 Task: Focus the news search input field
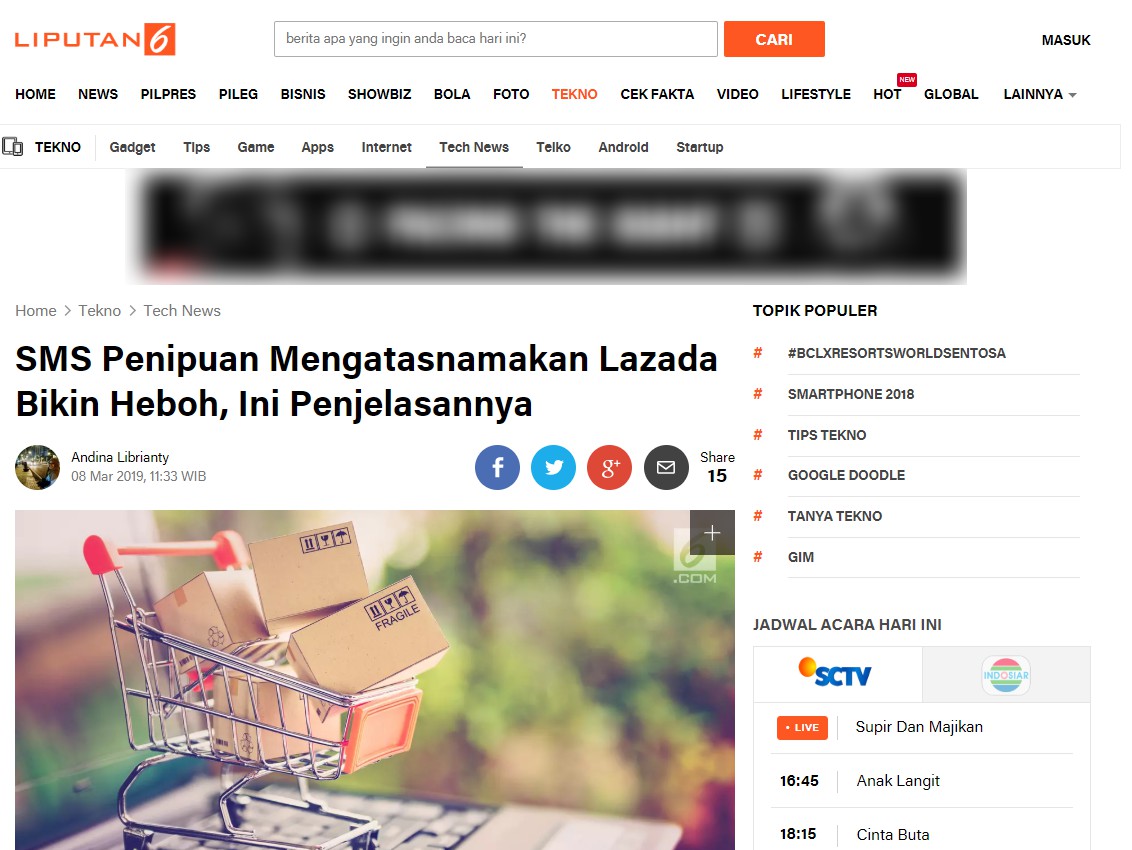point(495,39)
